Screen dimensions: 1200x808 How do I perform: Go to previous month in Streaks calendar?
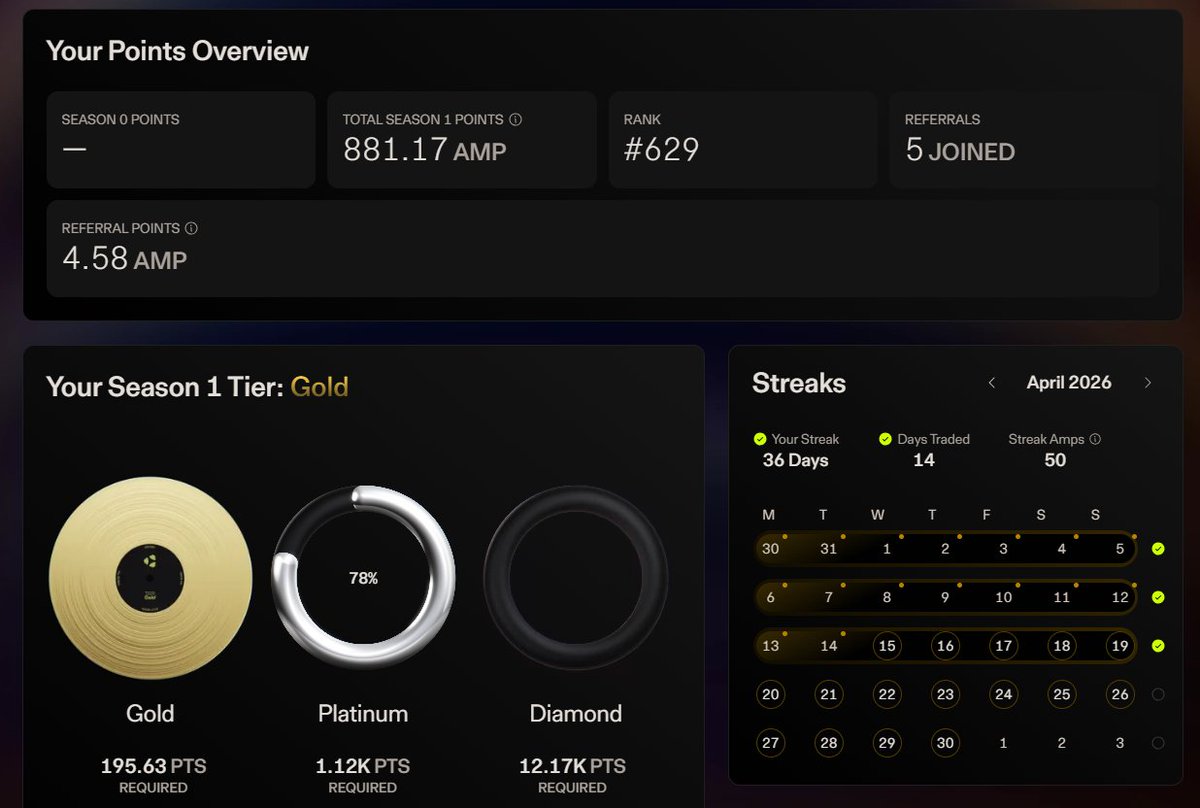[992, 383]
